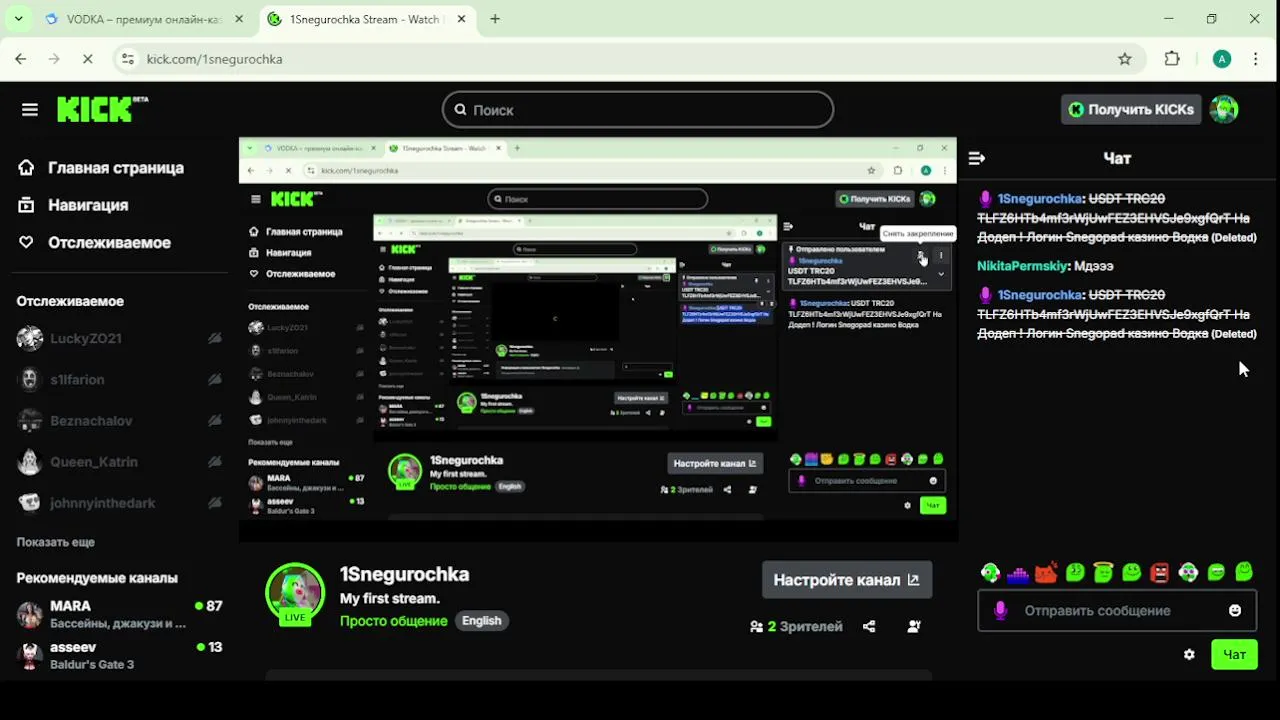This screenshot has height=720, width=1280.
Task: Open recommended channel asseev
Action: [119, 655]
